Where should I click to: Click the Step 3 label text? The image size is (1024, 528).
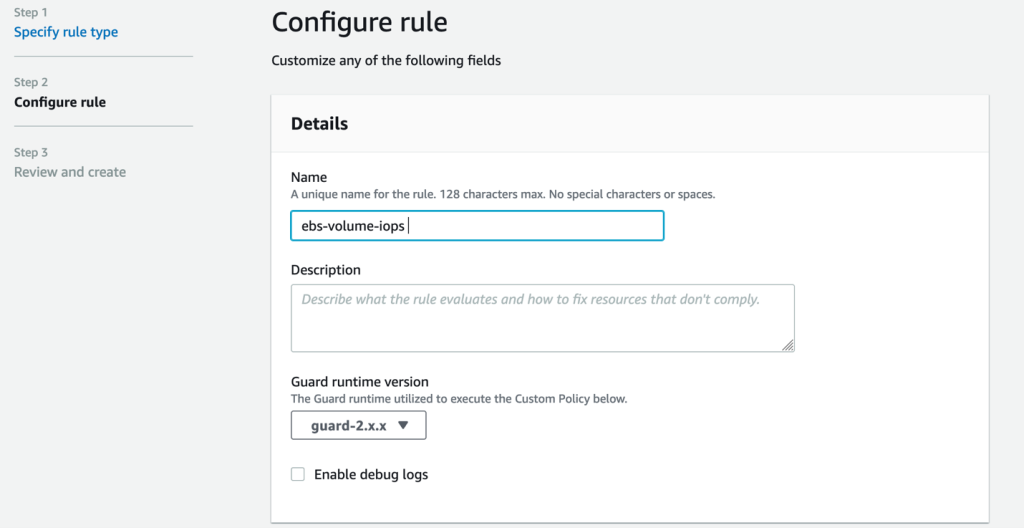point(31,153)
